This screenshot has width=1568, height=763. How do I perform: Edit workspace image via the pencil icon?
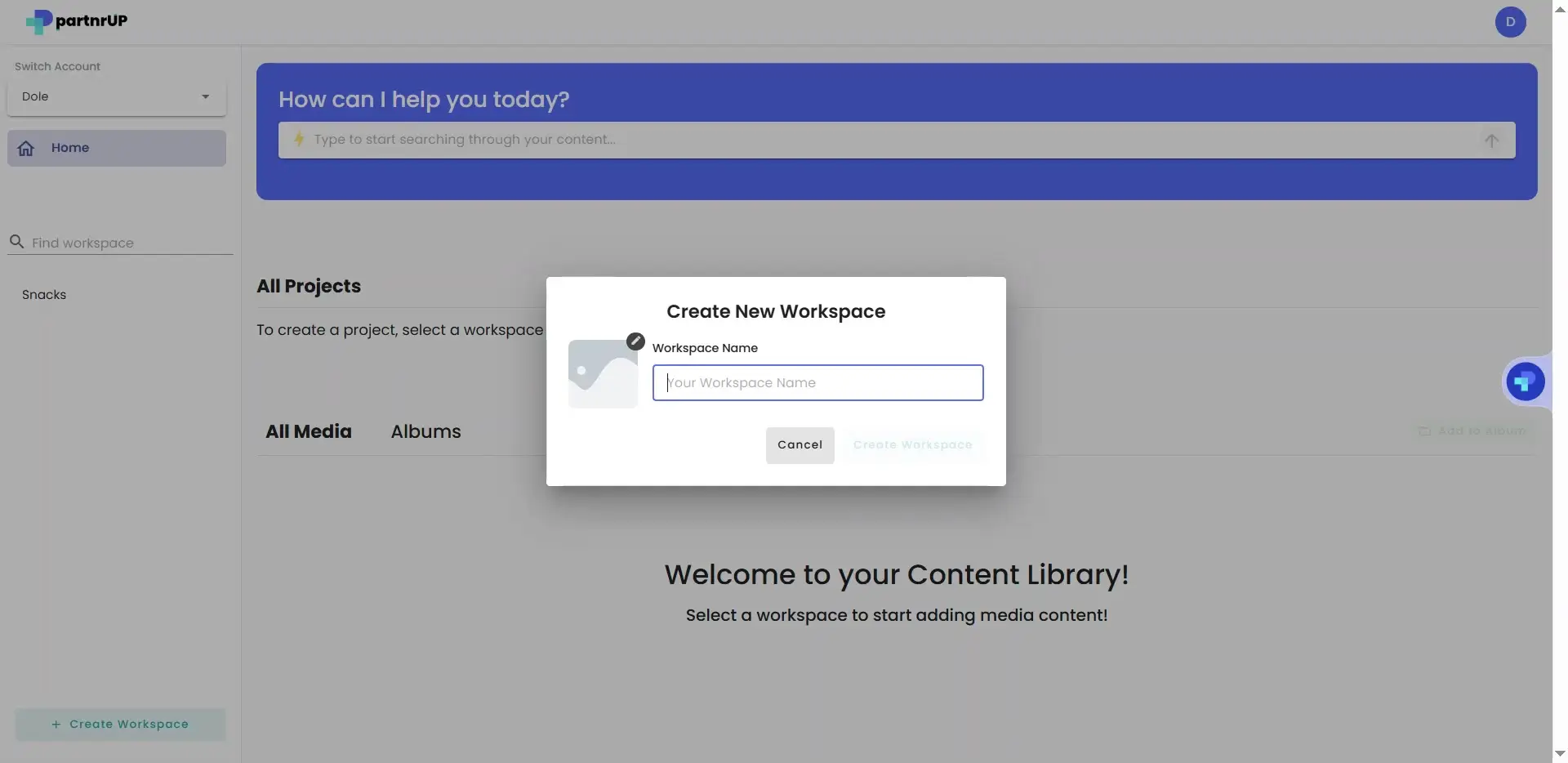tap(635, 341)
